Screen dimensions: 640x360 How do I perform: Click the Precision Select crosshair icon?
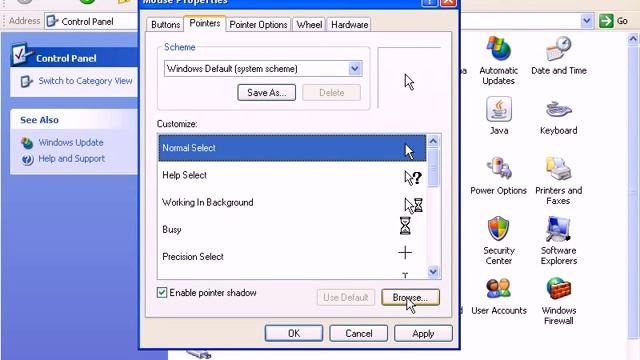(405, 253)
